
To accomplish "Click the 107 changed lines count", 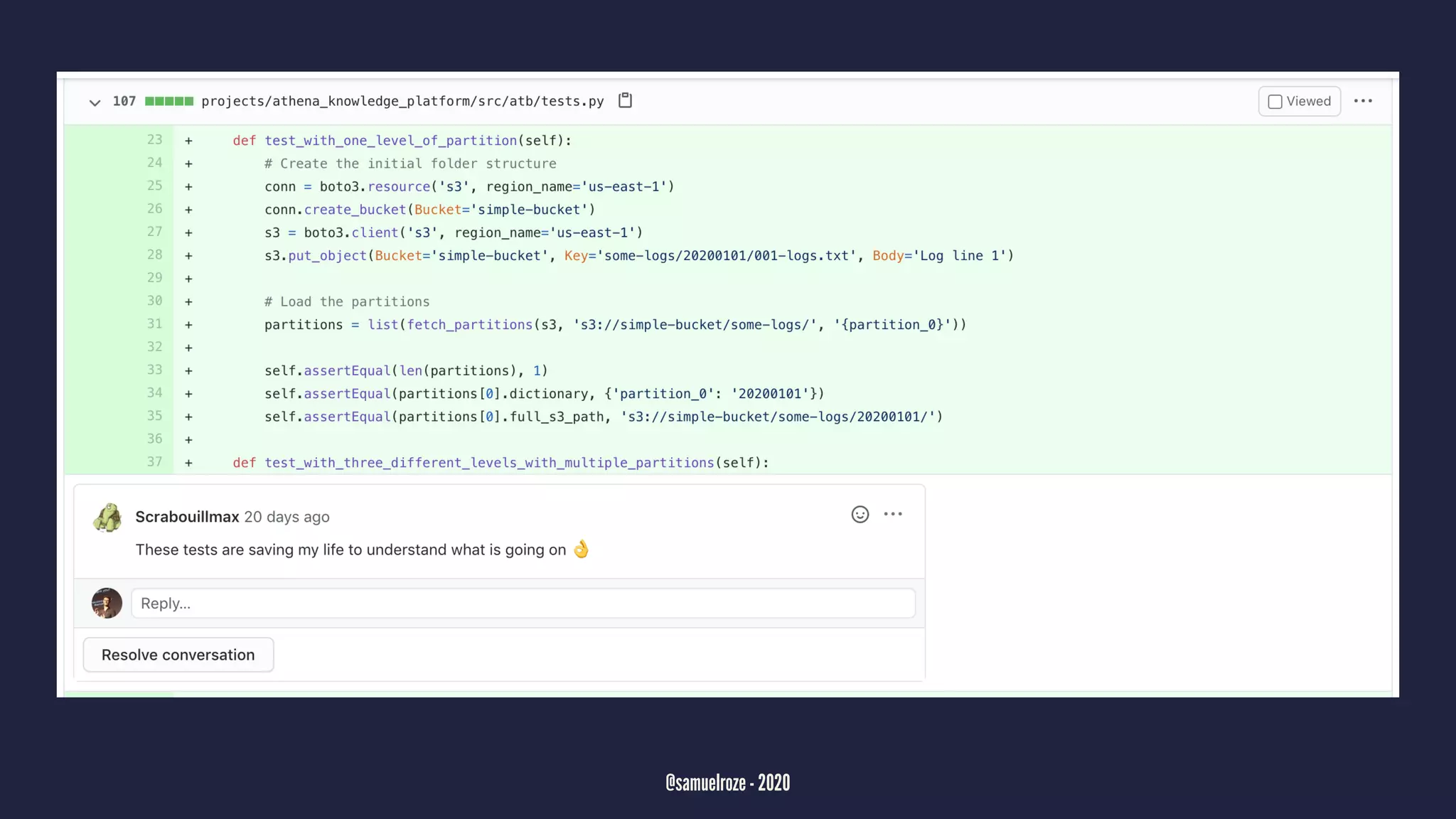I will tap(124, 101).
